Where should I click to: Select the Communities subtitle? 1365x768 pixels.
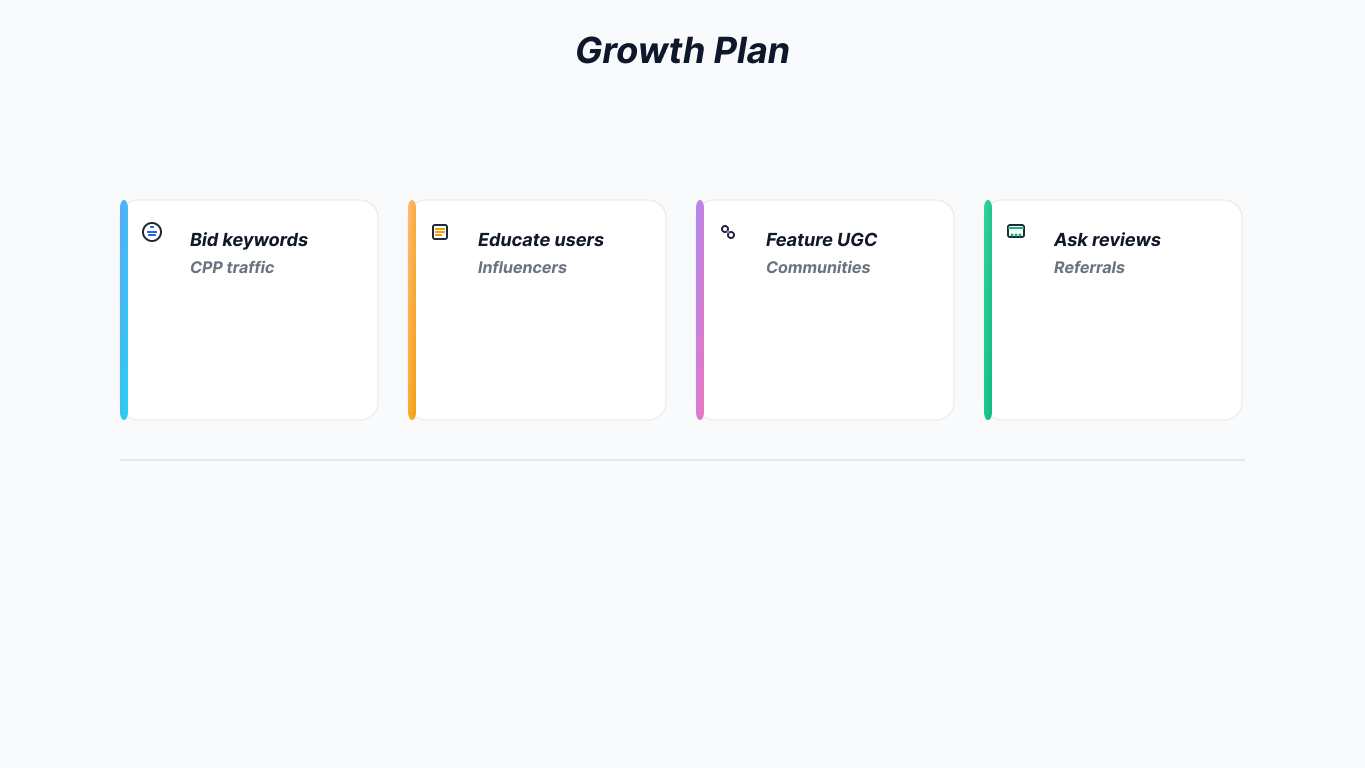(x=818, y=267)
